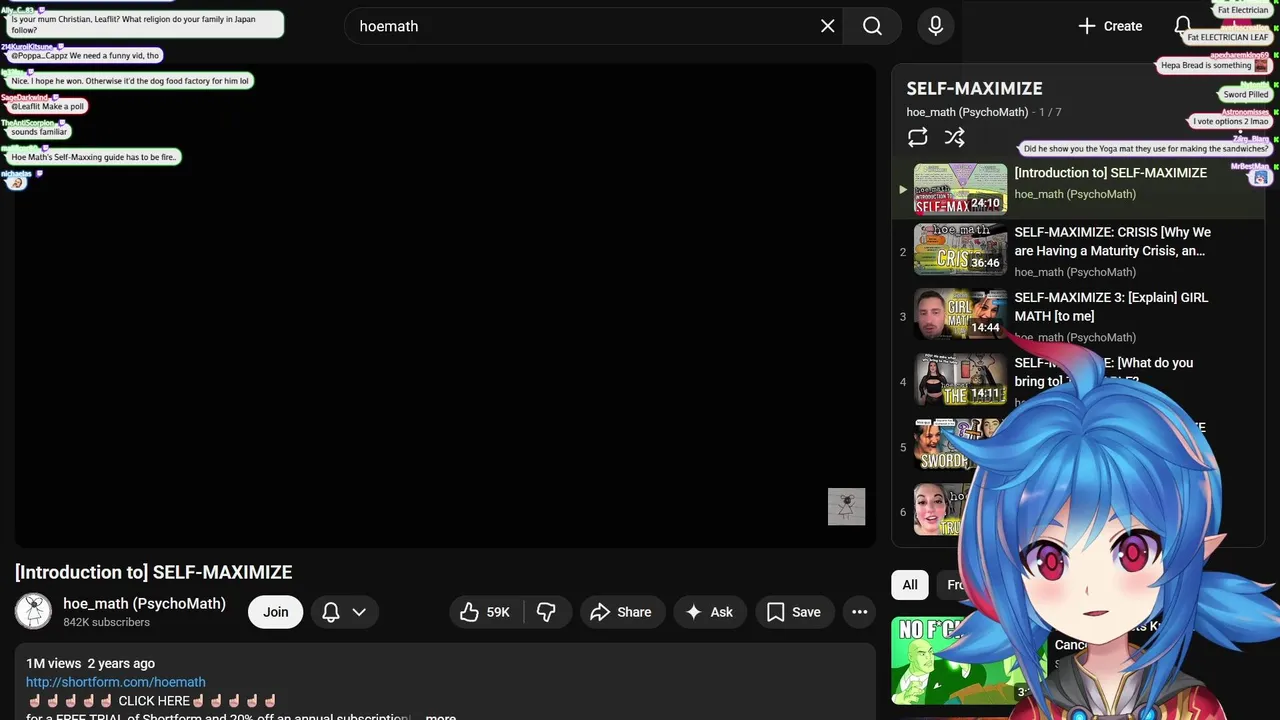Clear the search box with the X icon
The height and width of the screenshot is (720, 1280).
click(x=827, y=26)
